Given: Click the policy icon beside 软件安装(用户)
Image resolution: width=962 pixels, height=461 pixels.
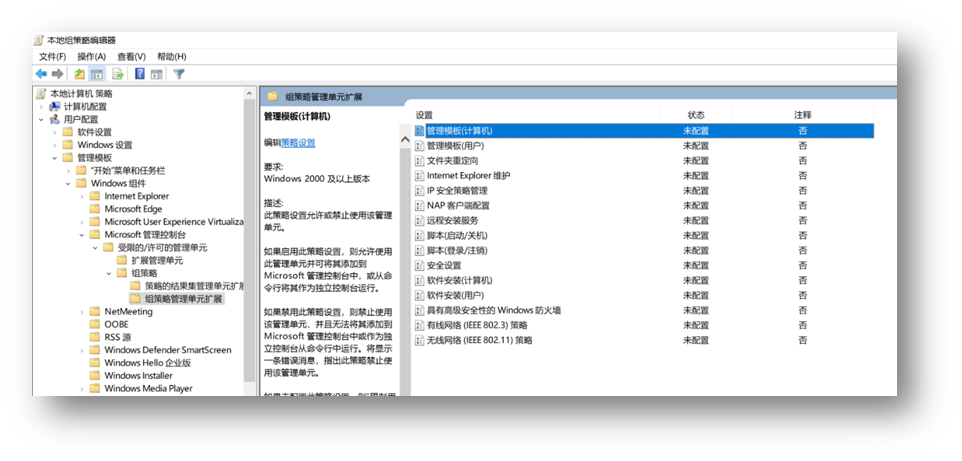Looking at the screenshot, I should (420, 295).
